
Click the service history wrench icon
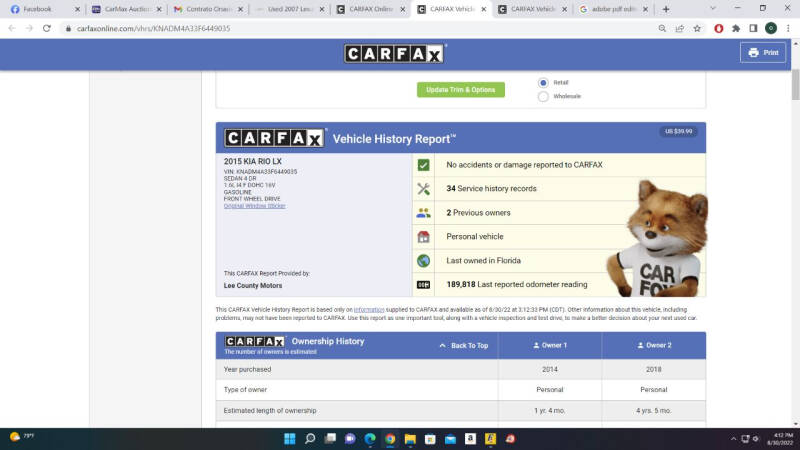(x=423, y=189)
